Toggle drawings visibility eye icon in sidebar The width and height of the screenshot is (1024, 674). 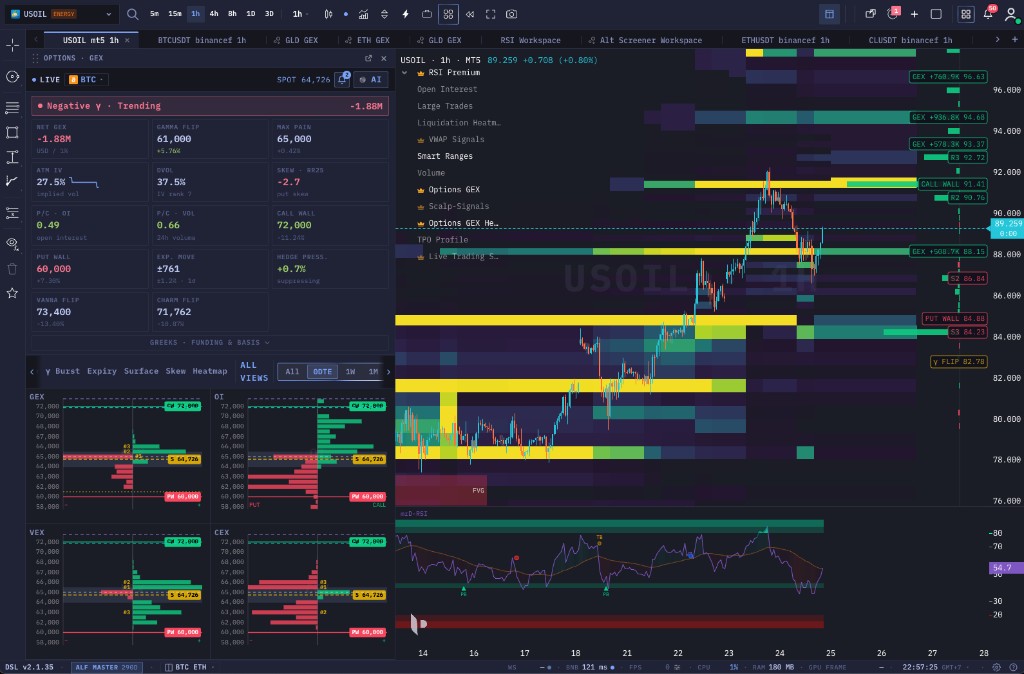12,244
